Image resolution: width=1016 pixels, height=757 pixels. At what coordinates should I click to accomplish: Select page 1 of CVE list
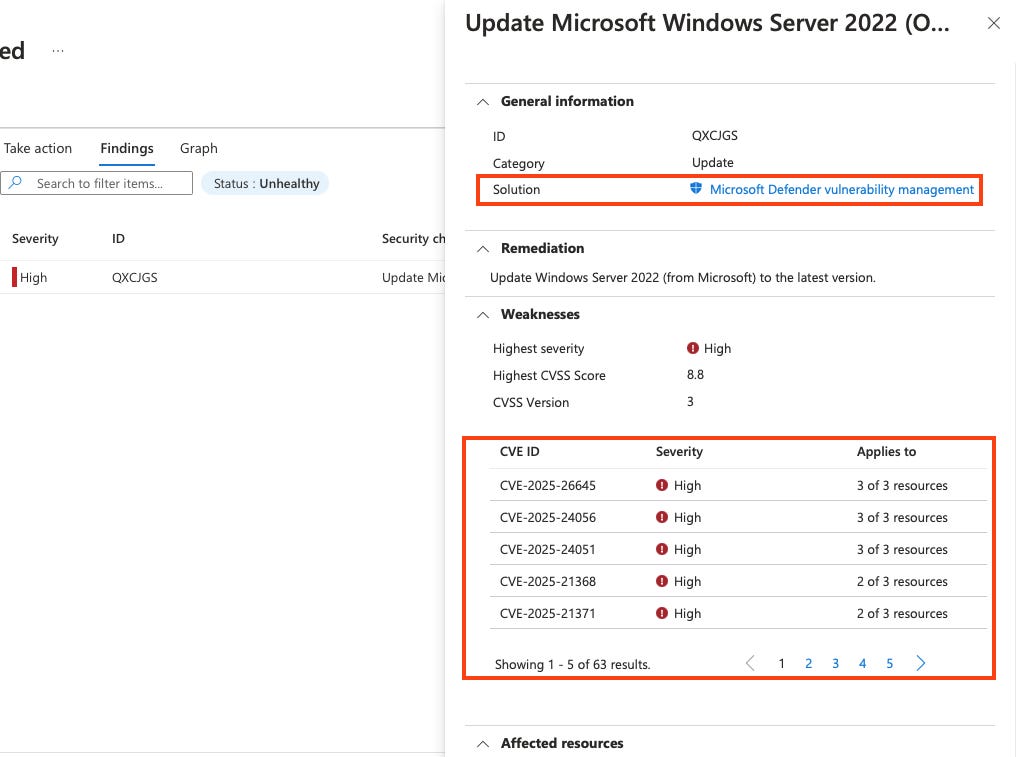tap(781, 663)
